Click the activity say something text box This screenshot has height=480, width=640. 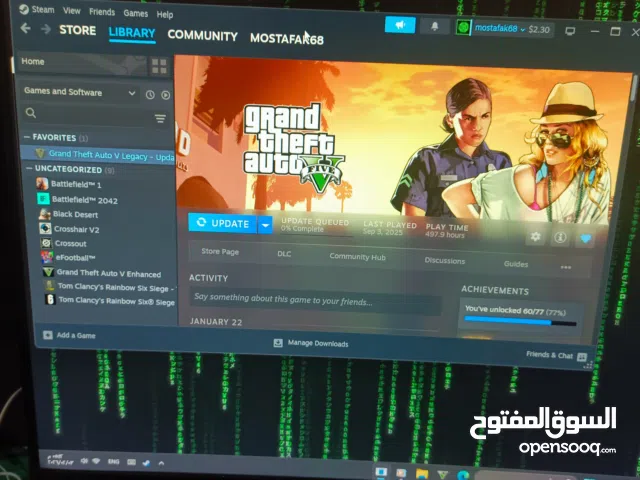point(316,300)
